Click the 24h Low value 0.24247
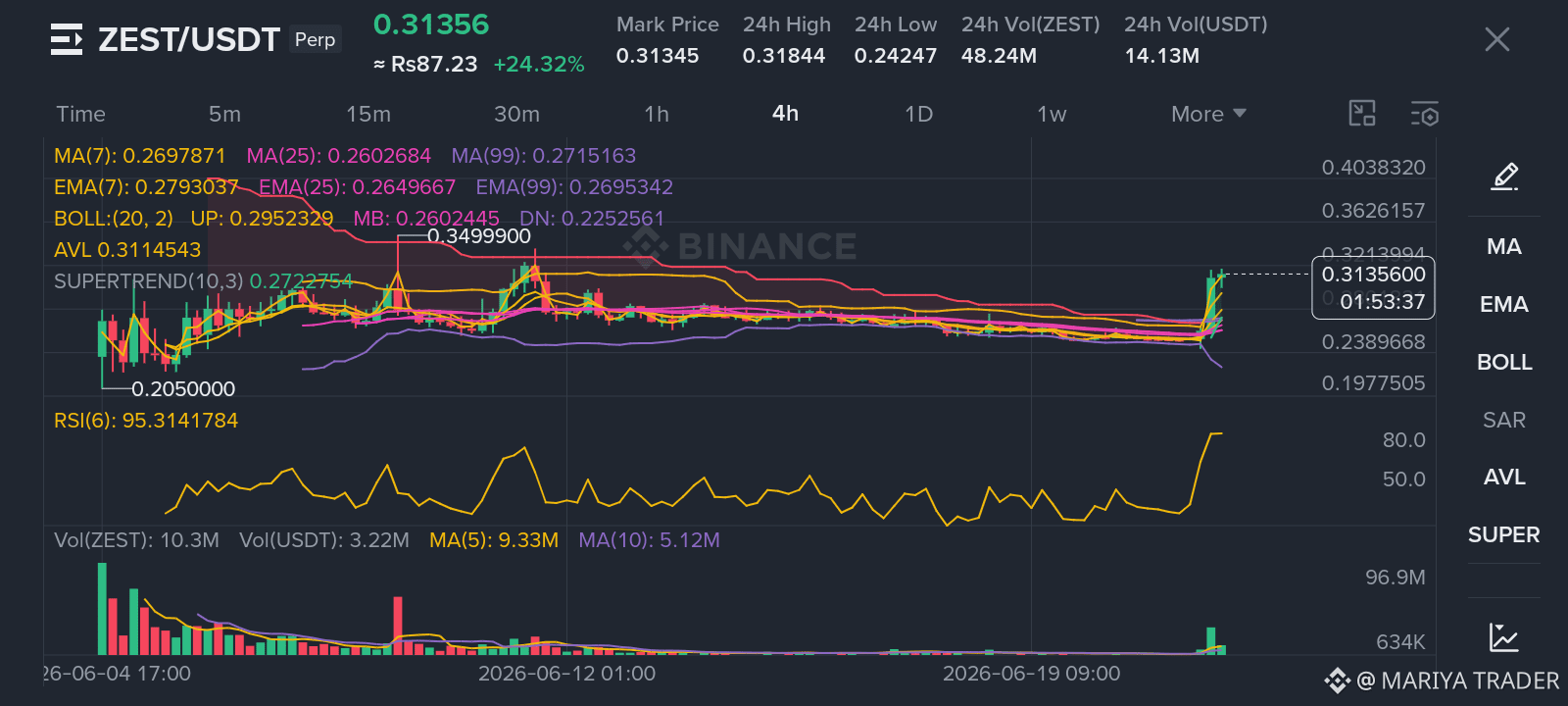1568x706 pixels. pos(896,56)
